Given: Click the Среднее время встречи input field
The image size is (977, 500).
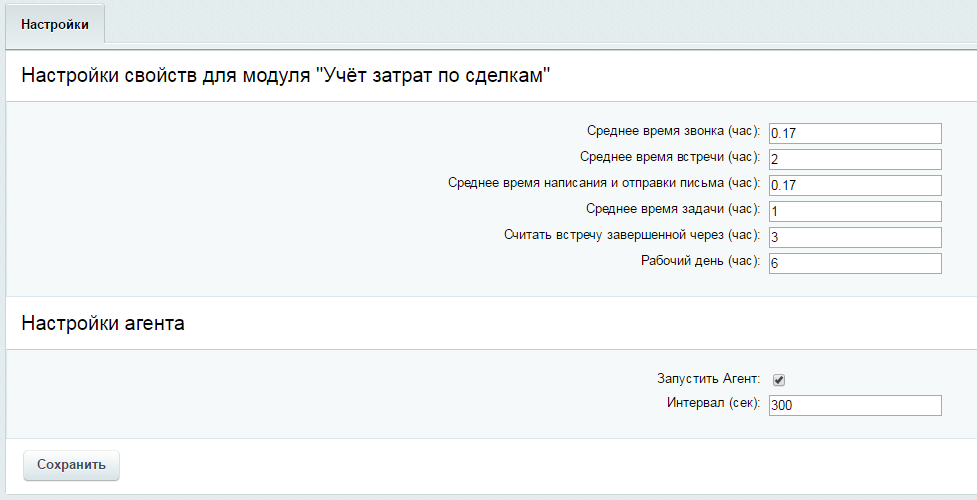Looking at the screenshot, I should [x=855, y=159].
